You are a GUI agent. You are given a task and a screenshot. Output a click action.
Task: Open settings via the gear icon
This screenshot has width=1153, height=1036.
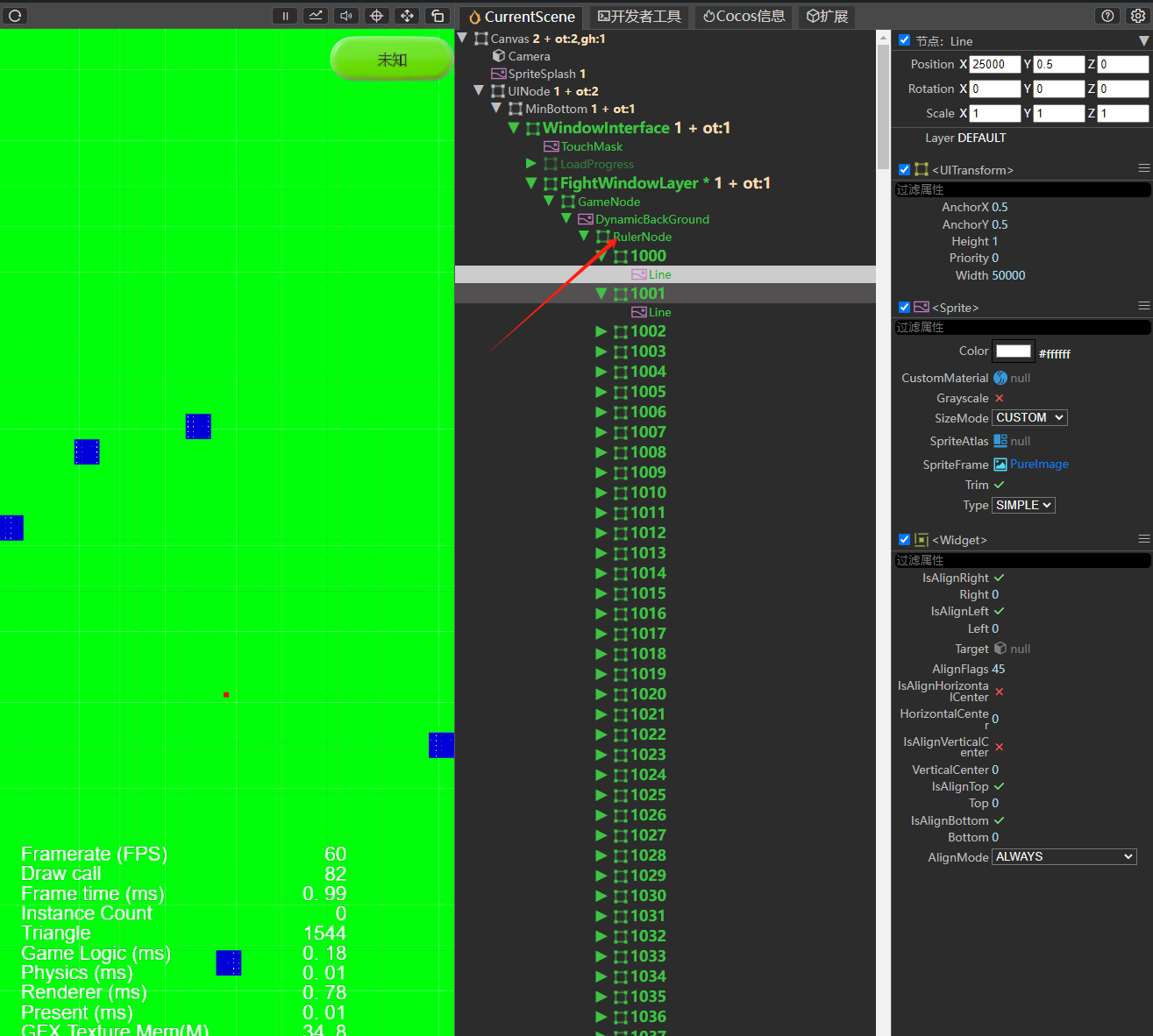coord(1137,16)
